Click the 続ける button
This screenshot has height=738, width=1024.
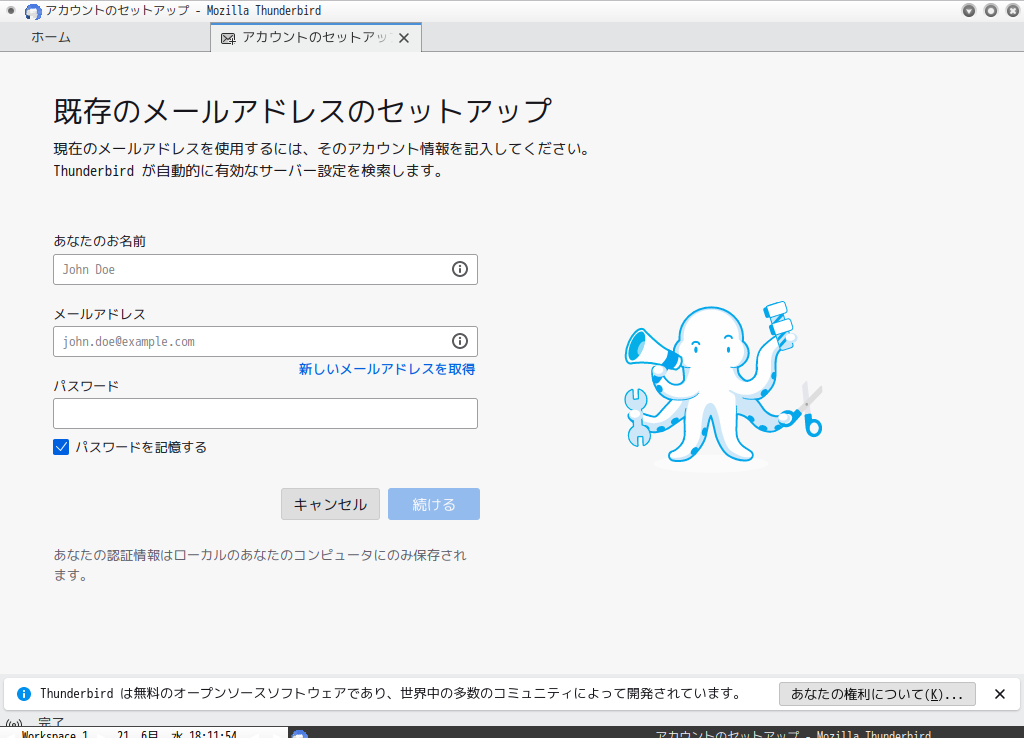434,504
